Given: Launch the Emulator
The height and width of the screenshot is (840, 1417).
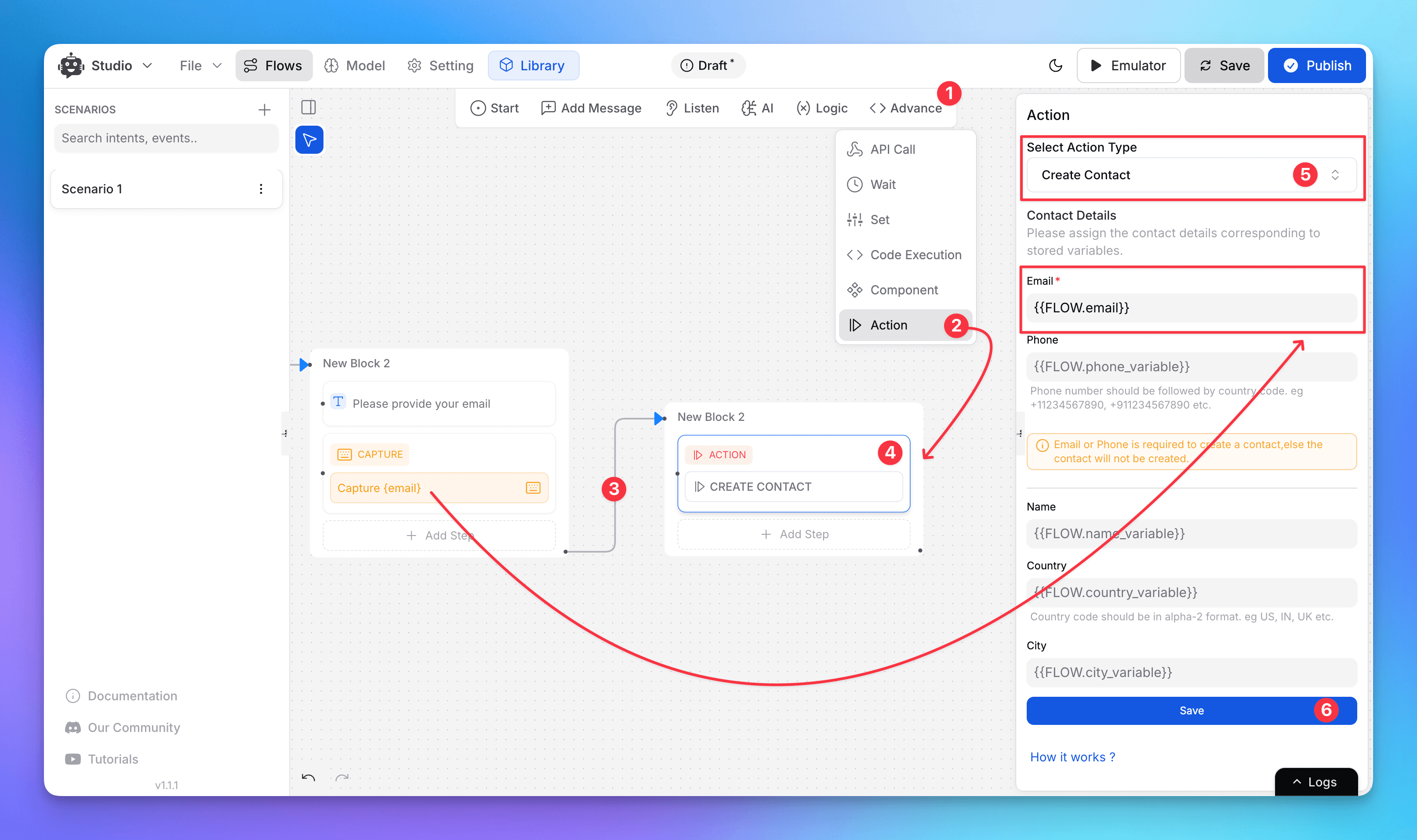Looking at the screenshot, I should (1128, 65).
